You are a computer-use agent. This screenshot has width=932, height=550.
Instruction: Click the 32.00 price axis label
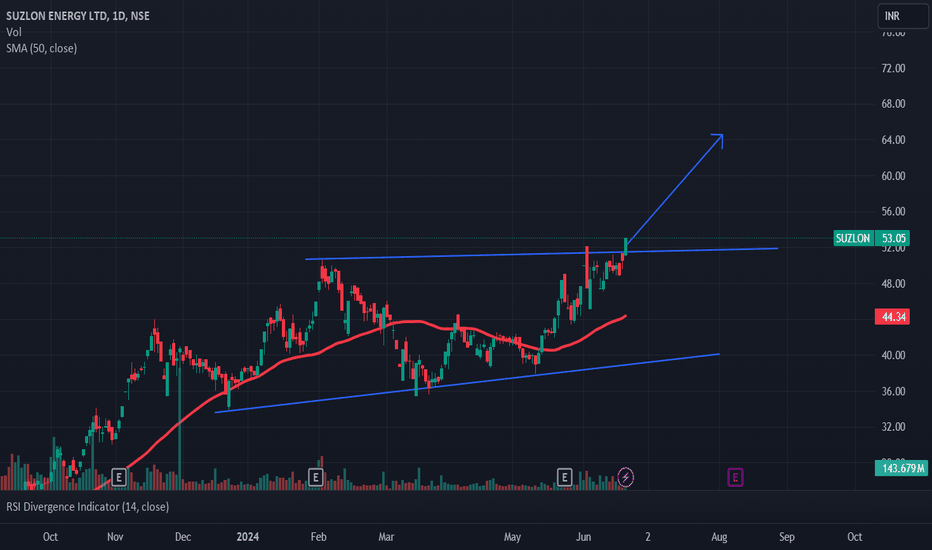pyautogui.click(x=893, y=427)
